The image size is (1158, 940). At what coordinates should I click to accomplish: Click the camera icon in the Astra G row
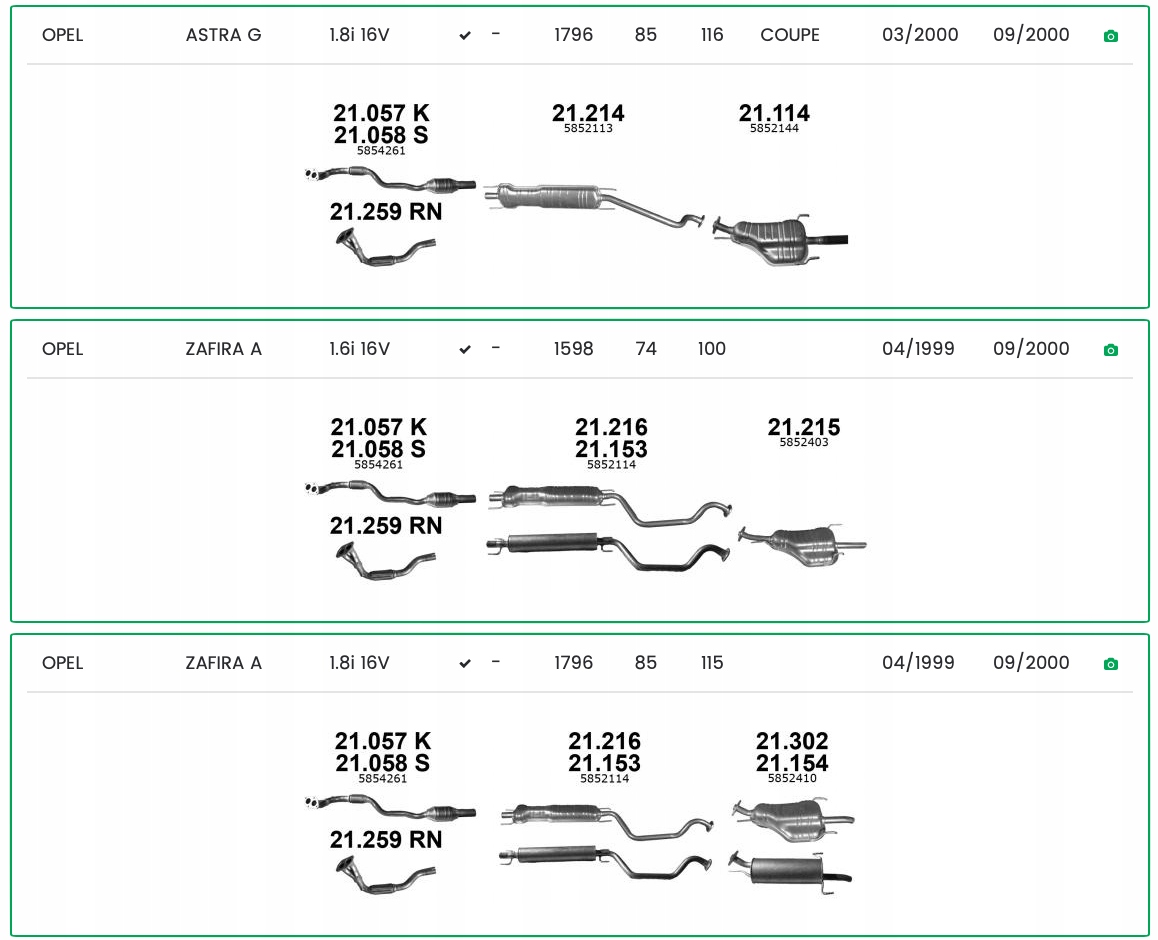(x=1110, y=36)
